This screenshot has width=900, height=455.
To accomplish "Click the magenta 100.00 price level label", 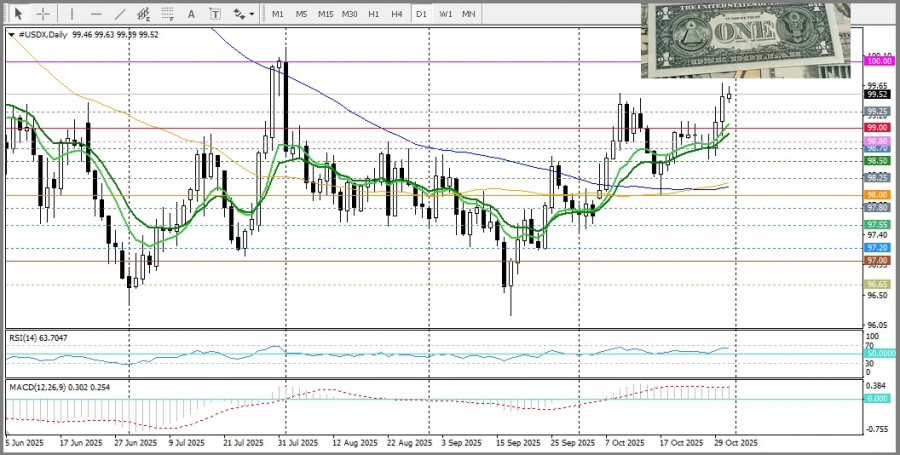I will click(x=877, y=61).
